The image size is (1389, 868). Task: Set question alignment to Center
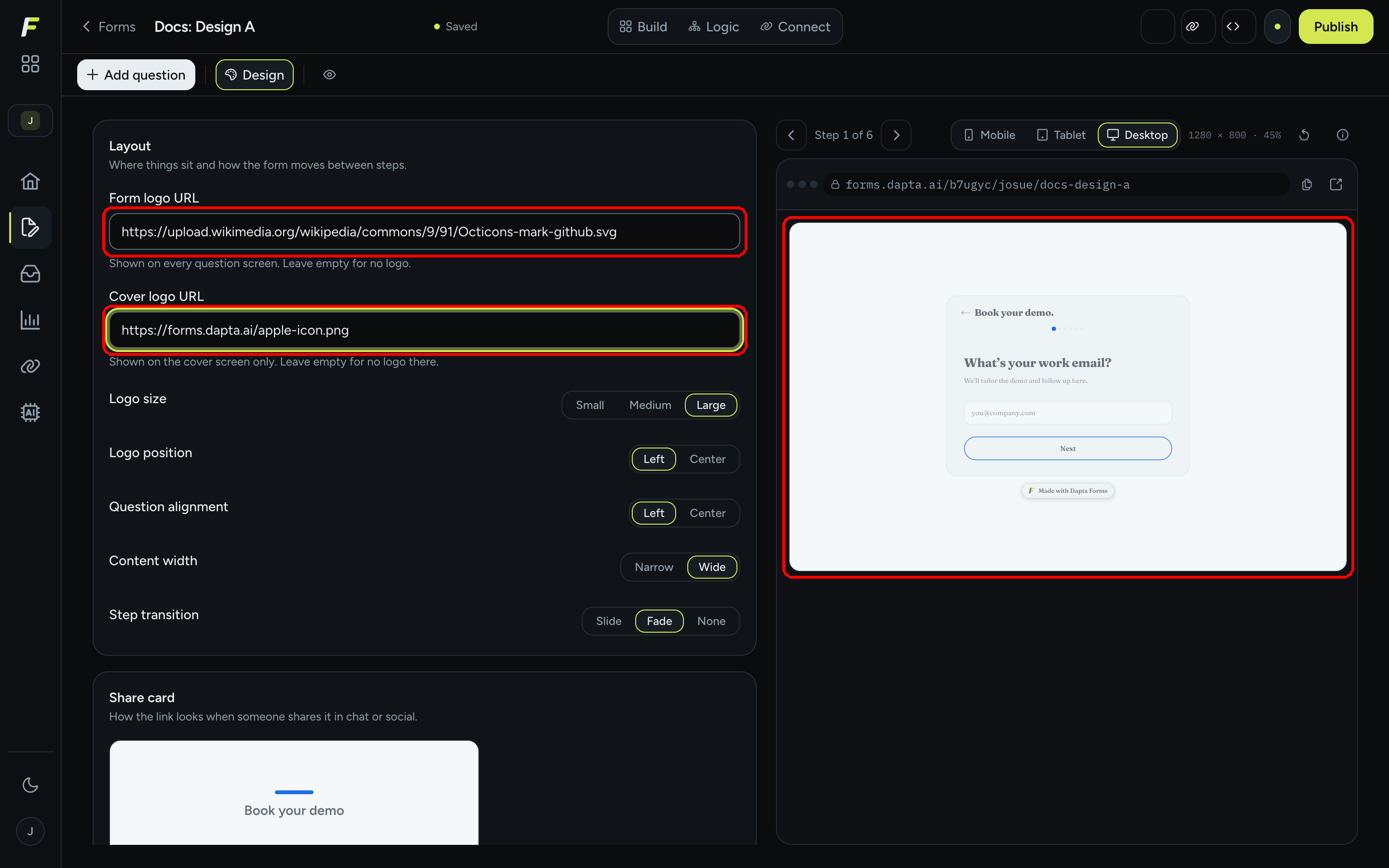click(x=707, y=513)
